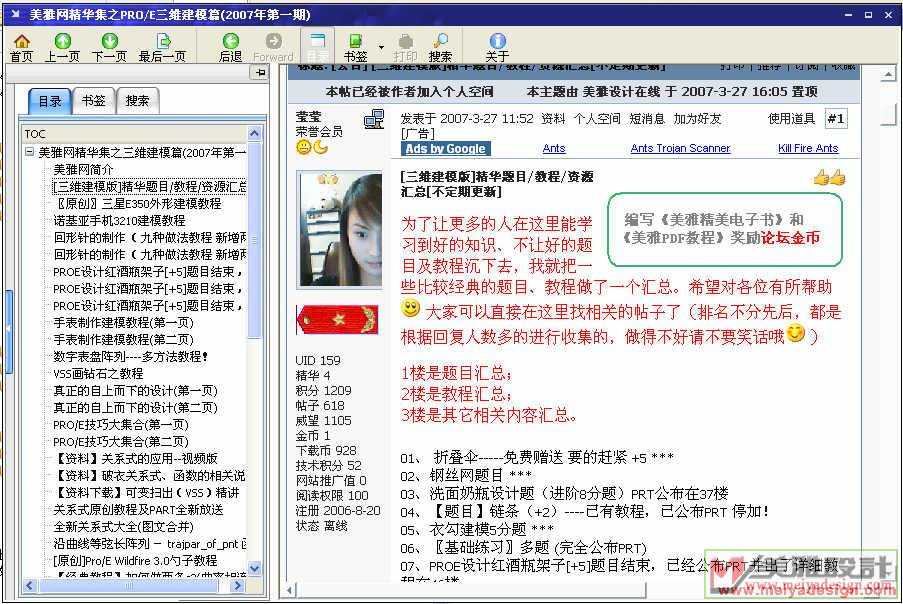Screen dimensions: 903x604
Task: Click content pane horizontal scroll left arrow
Action: point(290,590)
